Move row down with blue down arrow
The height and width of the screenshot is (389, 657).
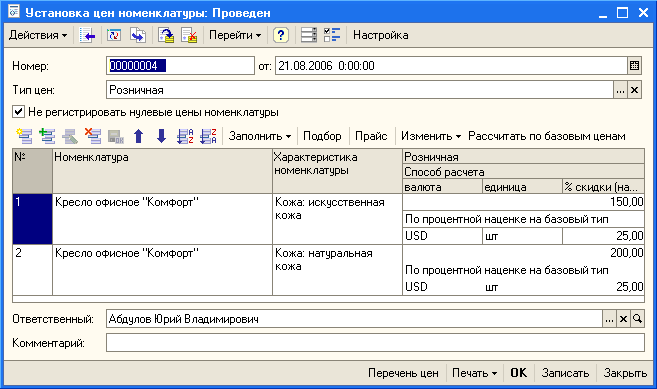[161, 136]
